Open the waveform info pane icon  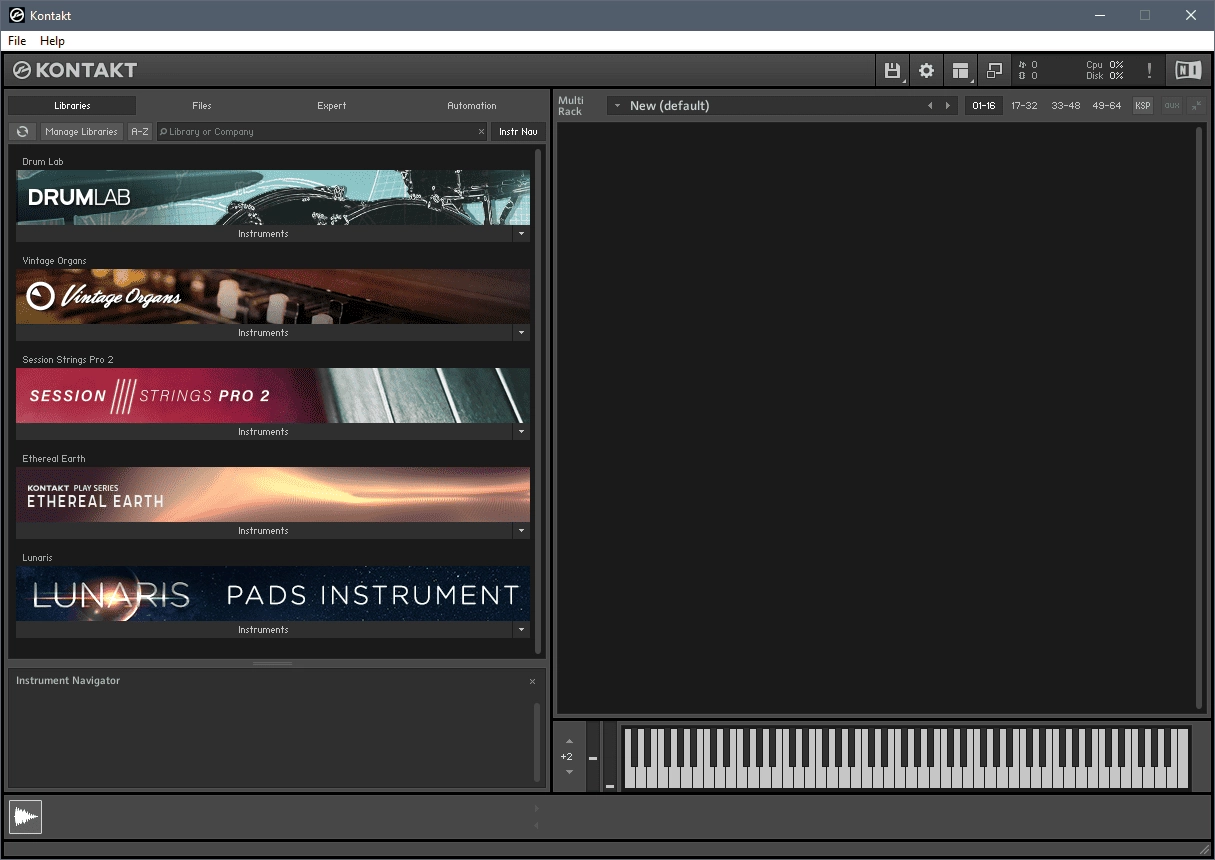[26, 817]
